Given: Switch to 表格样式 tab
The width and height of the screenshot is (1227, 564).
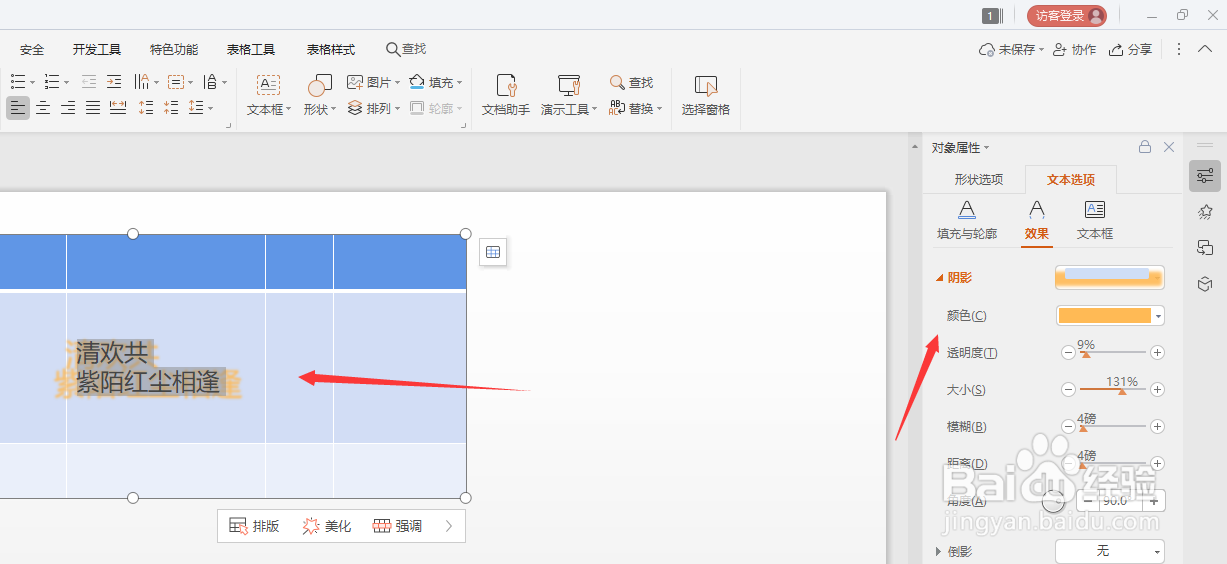Looking at the screenshot, I should [x=331, y=49].
